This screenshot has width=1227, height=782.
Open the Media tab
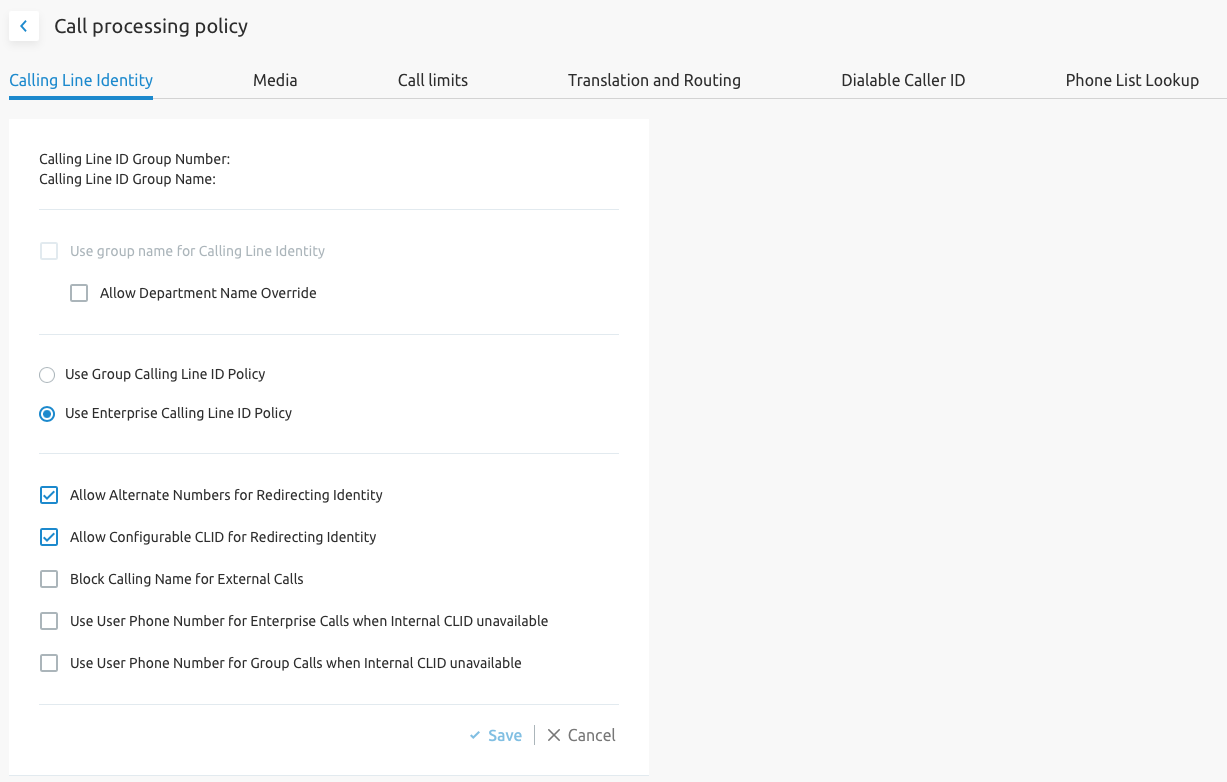coord(275,80)
